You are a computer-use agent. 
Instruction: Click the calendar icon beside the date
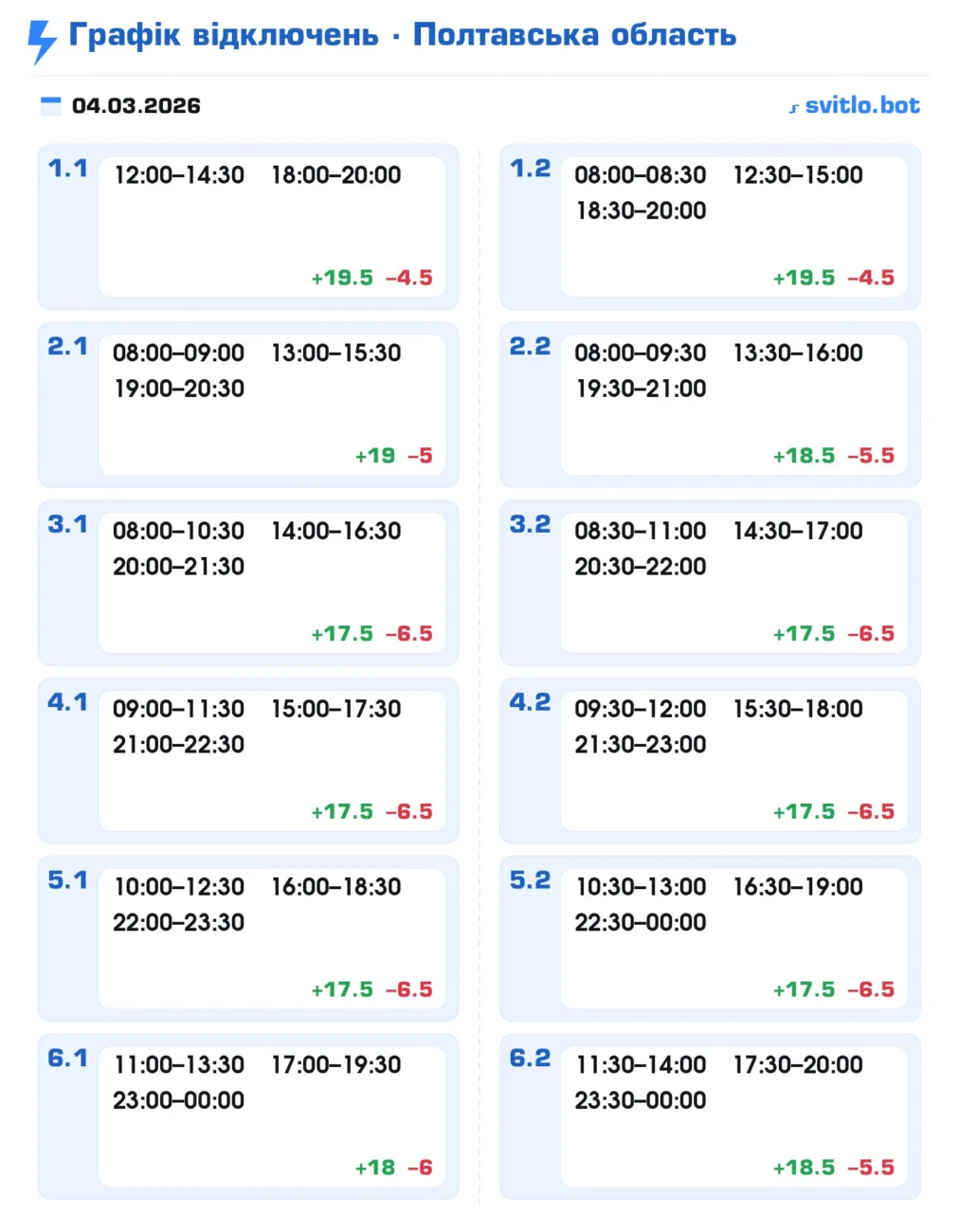pyautogui.click(x=51, y=105)
